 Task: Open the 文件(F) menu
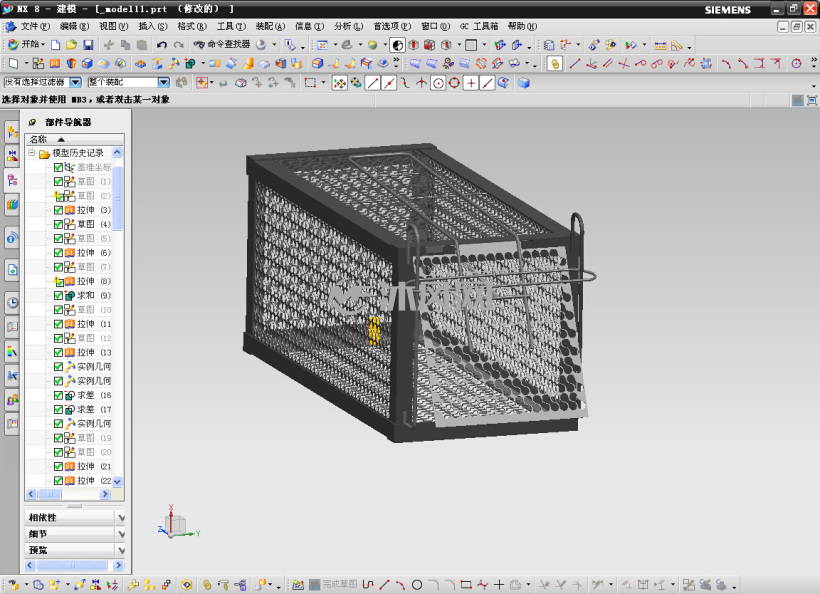pos(35,26)
